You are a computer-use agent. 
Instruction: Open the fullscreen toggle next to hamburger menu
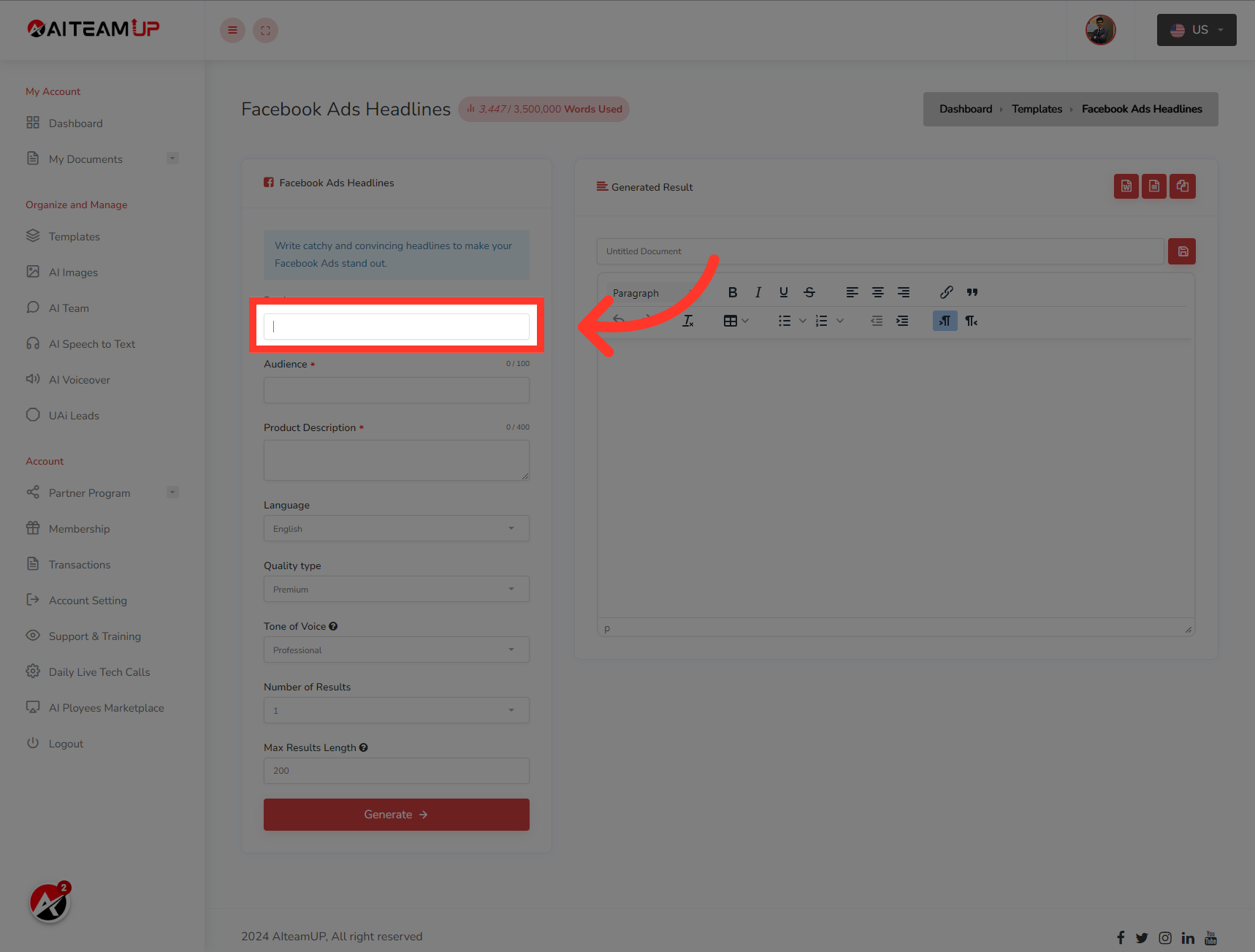coord(265,30)
